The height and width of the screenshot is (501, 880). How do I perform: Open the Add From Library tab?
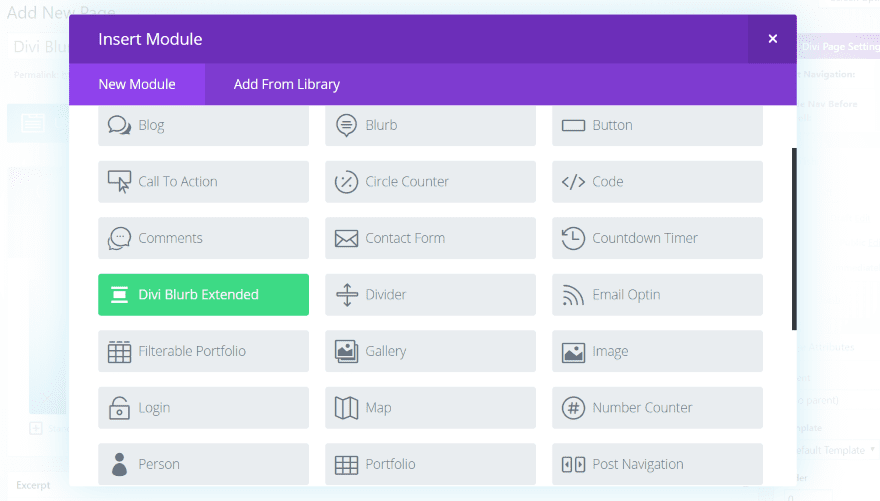point(287,84)
